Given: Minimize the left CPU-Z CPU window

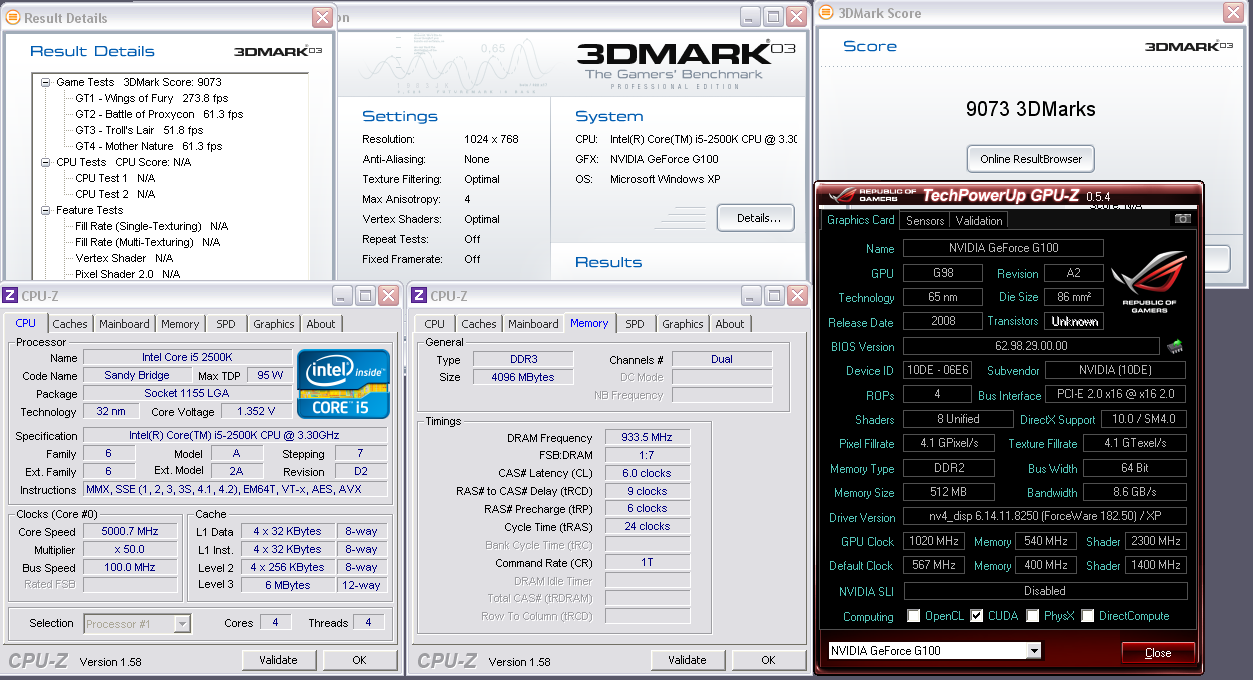Looking at the screenshot, I should tap(342, 295).
